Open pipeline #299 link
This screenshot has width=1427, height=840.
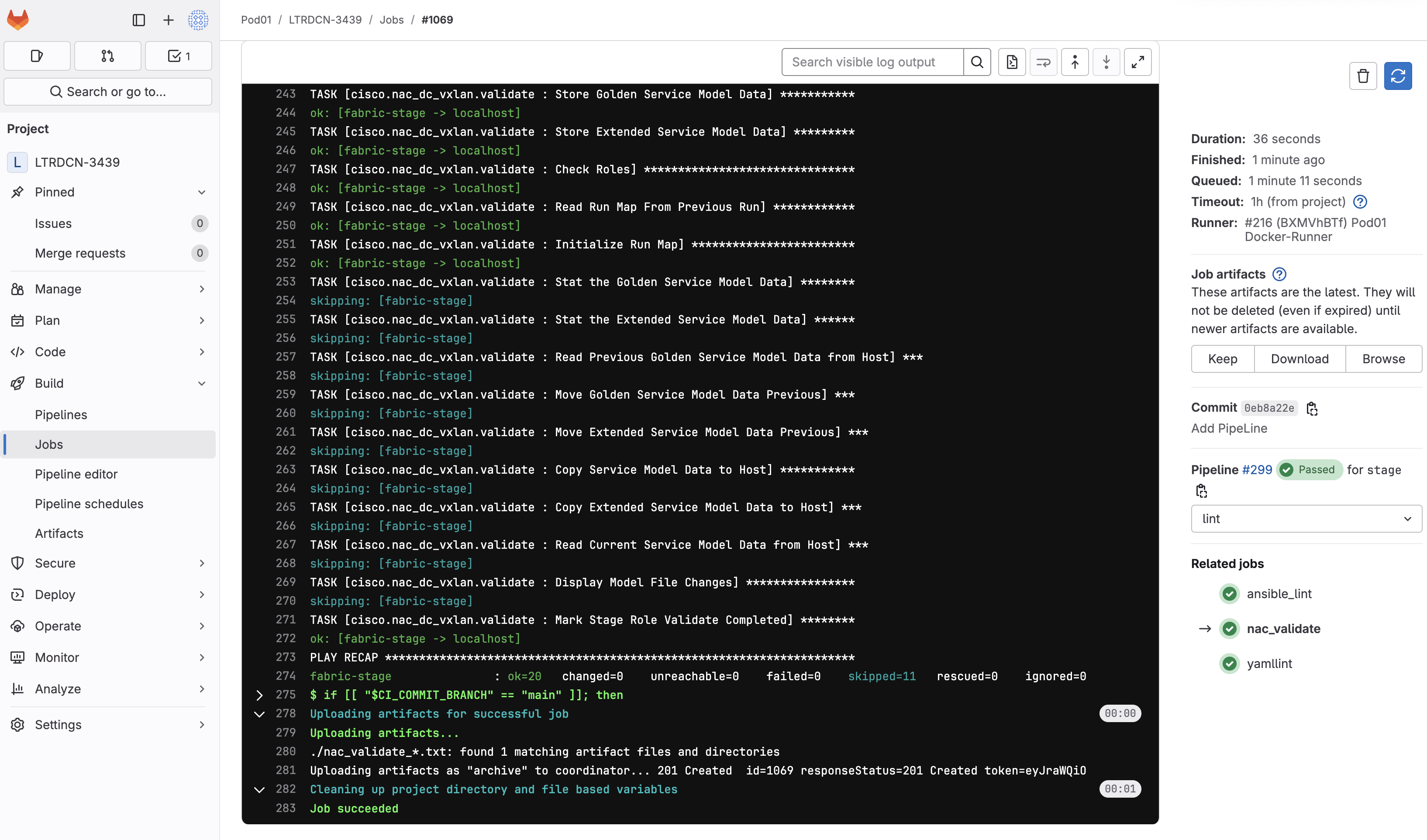(1257, 469)
